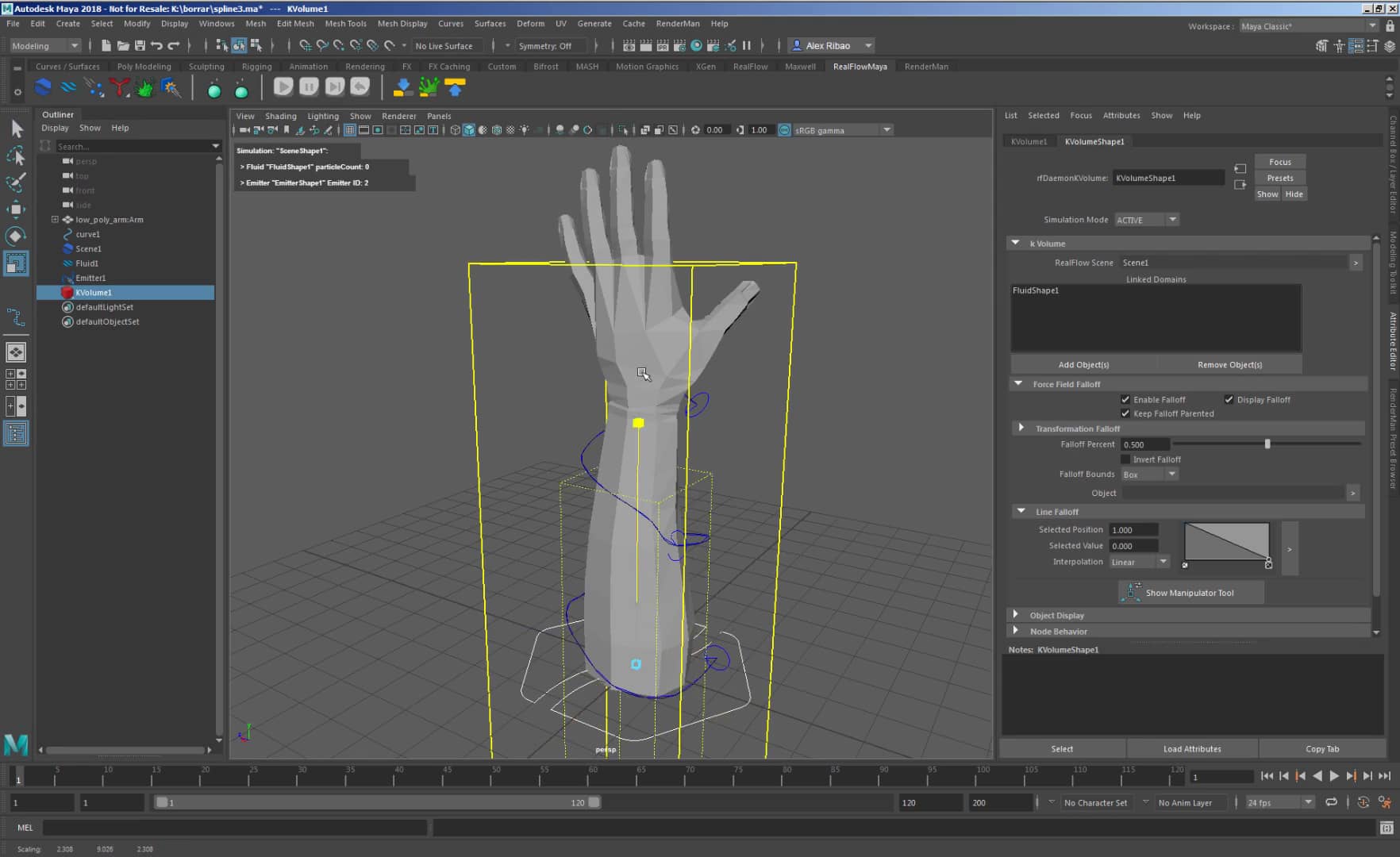Viewport: 1400px width, 857px height.
Task: Click the Add Object(s) button
Action: coord(1083,364)
